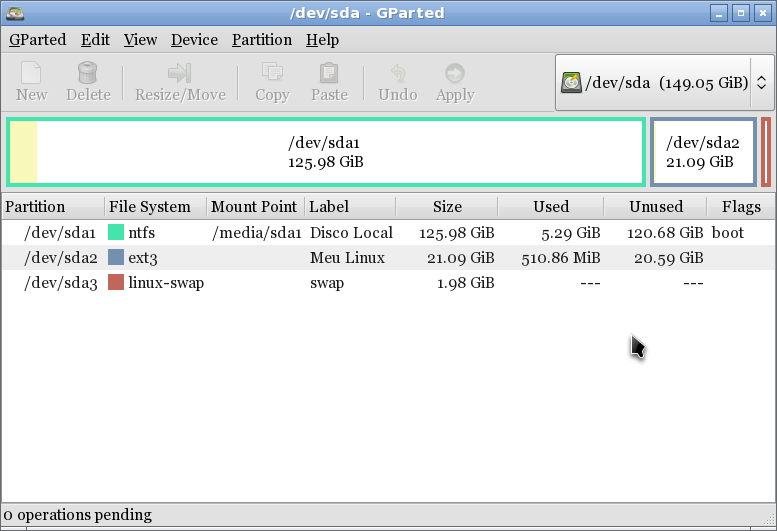The width and height of the screenshot is (777, 531).
Task: Sort by the Label column header
Action: pos(350,207)
